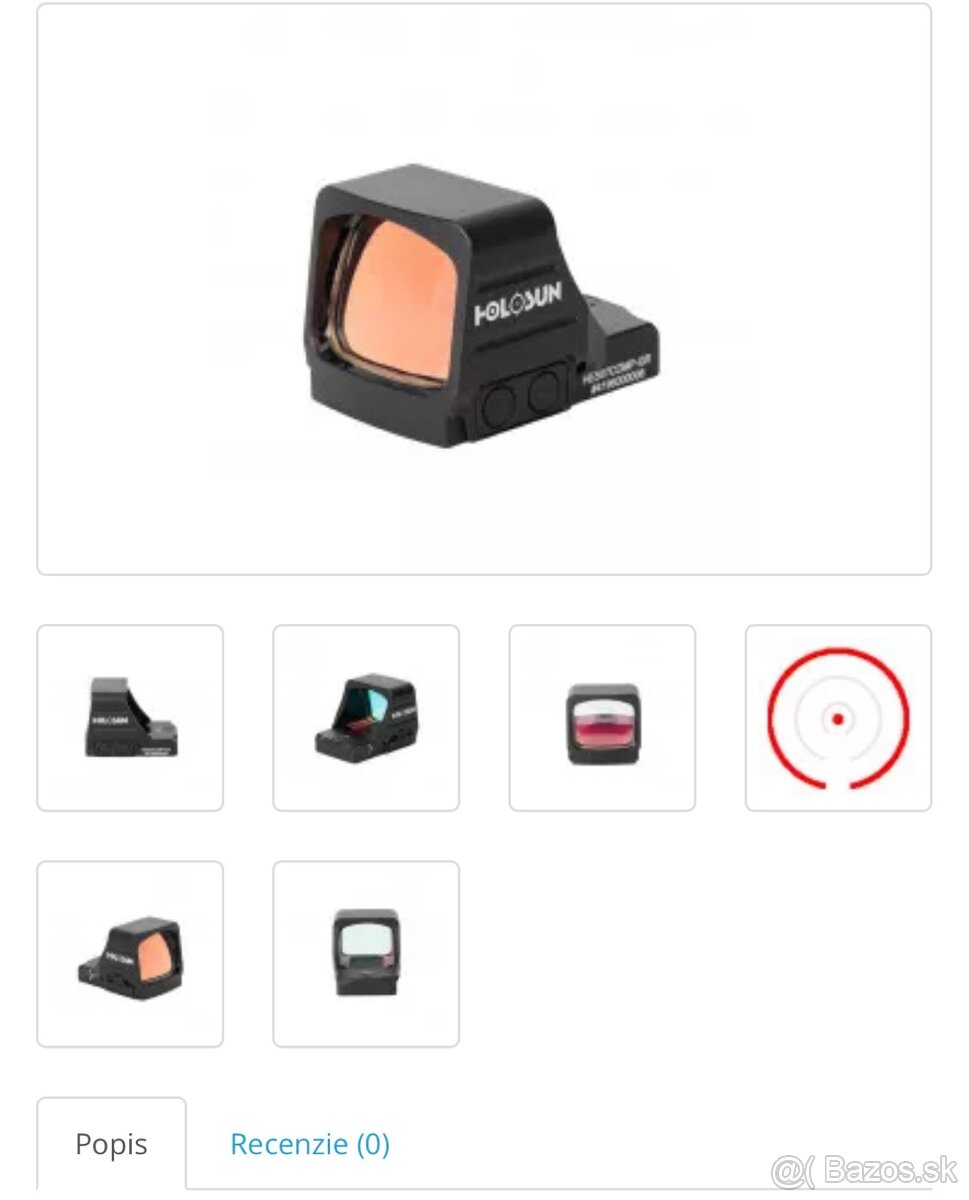Open the Recenzie (0) tab
Screen dimensions: 969x1200
(x=310, y=1144)
